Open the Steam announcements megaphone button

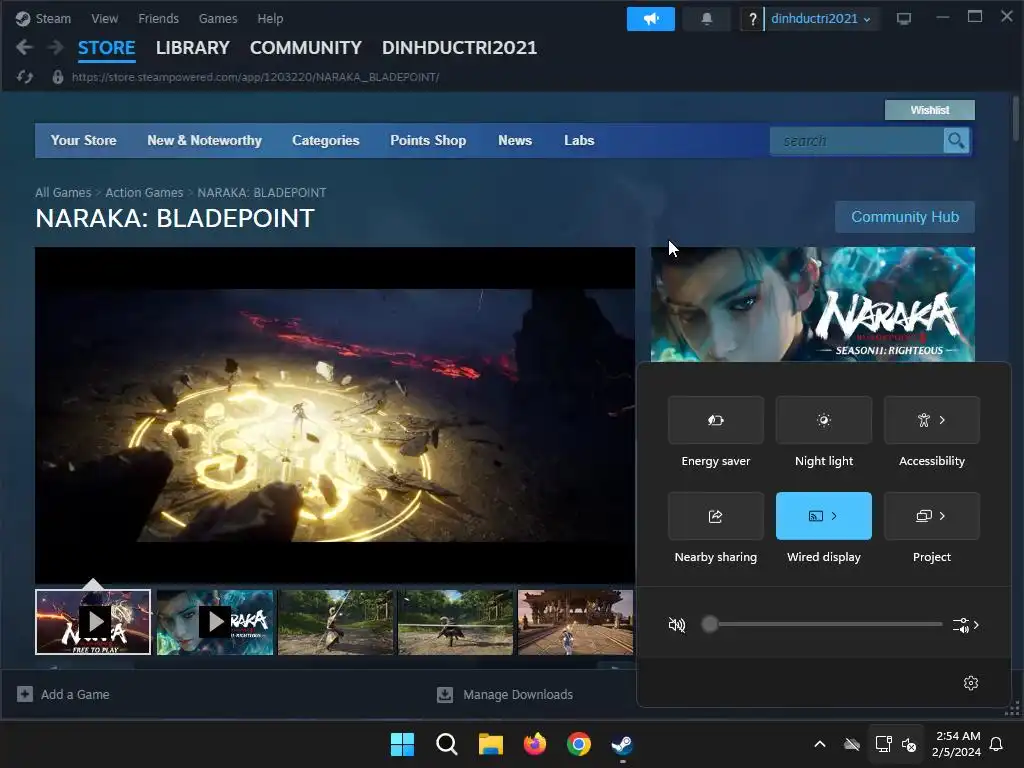tap(650, 19)
